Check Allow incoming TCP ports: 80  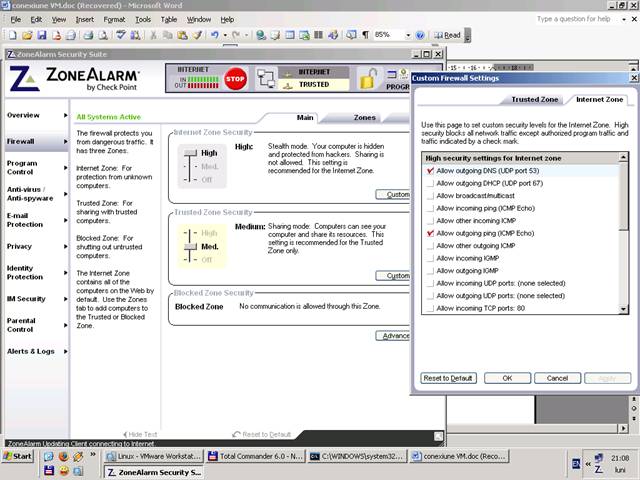(430, 308)
